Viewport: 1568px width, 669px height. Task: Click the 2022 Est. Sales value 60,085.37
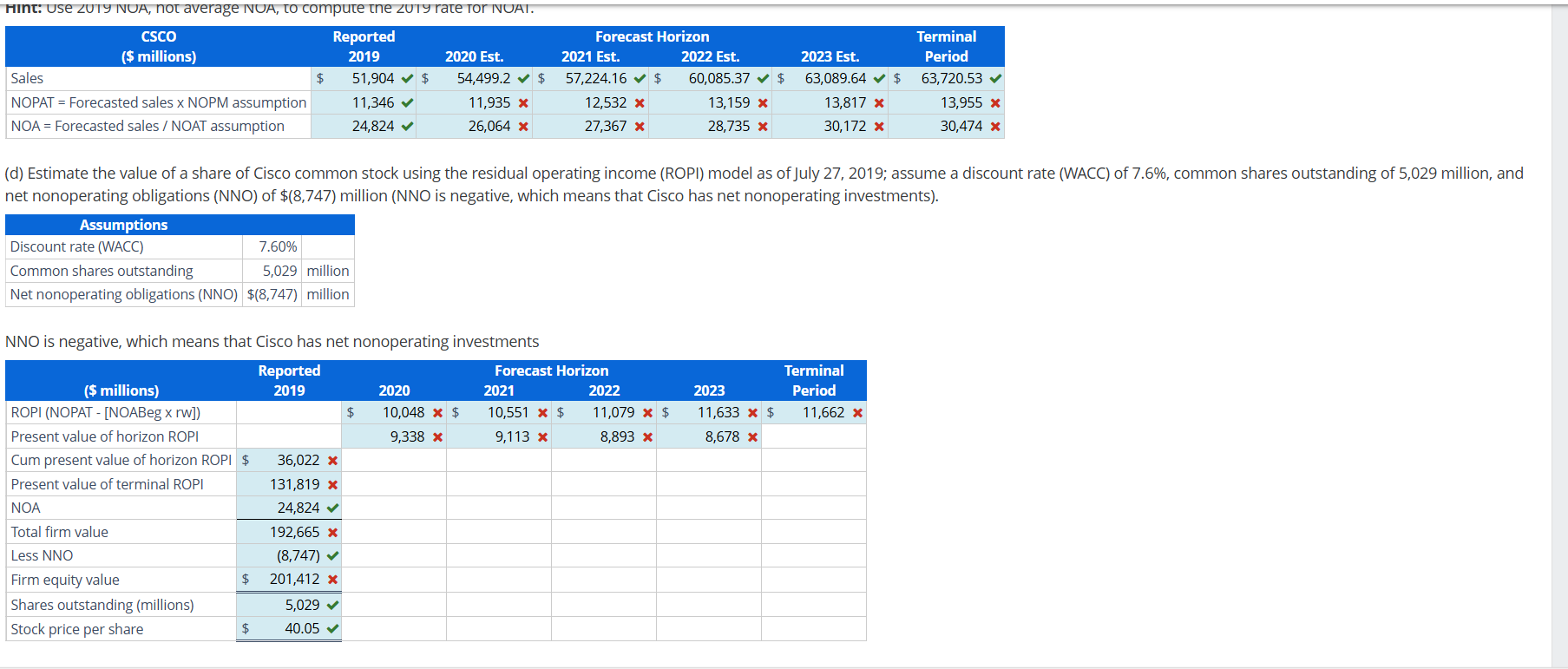719,78
